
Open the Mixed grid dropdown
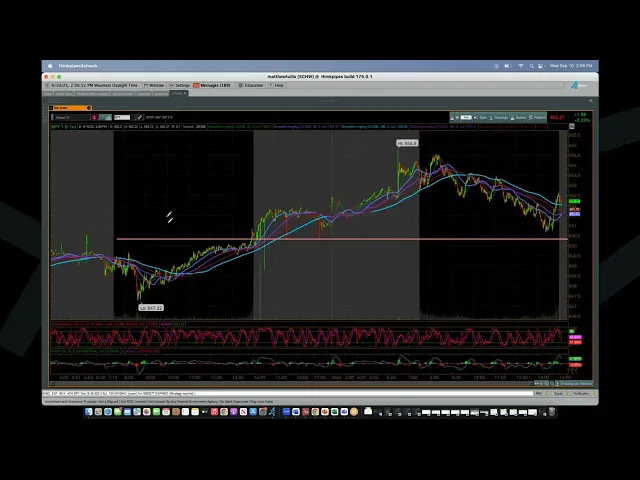click(x=72, y=118)
